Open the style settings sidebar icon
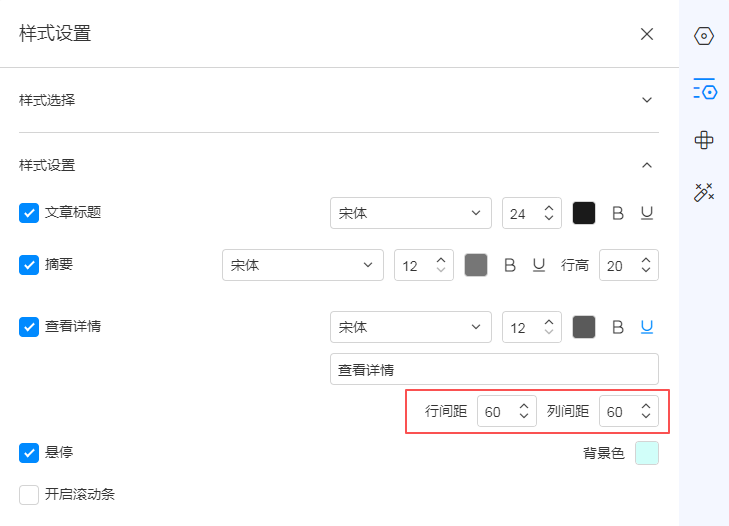This screenshot has width=729, height=526. pos(704,90)
